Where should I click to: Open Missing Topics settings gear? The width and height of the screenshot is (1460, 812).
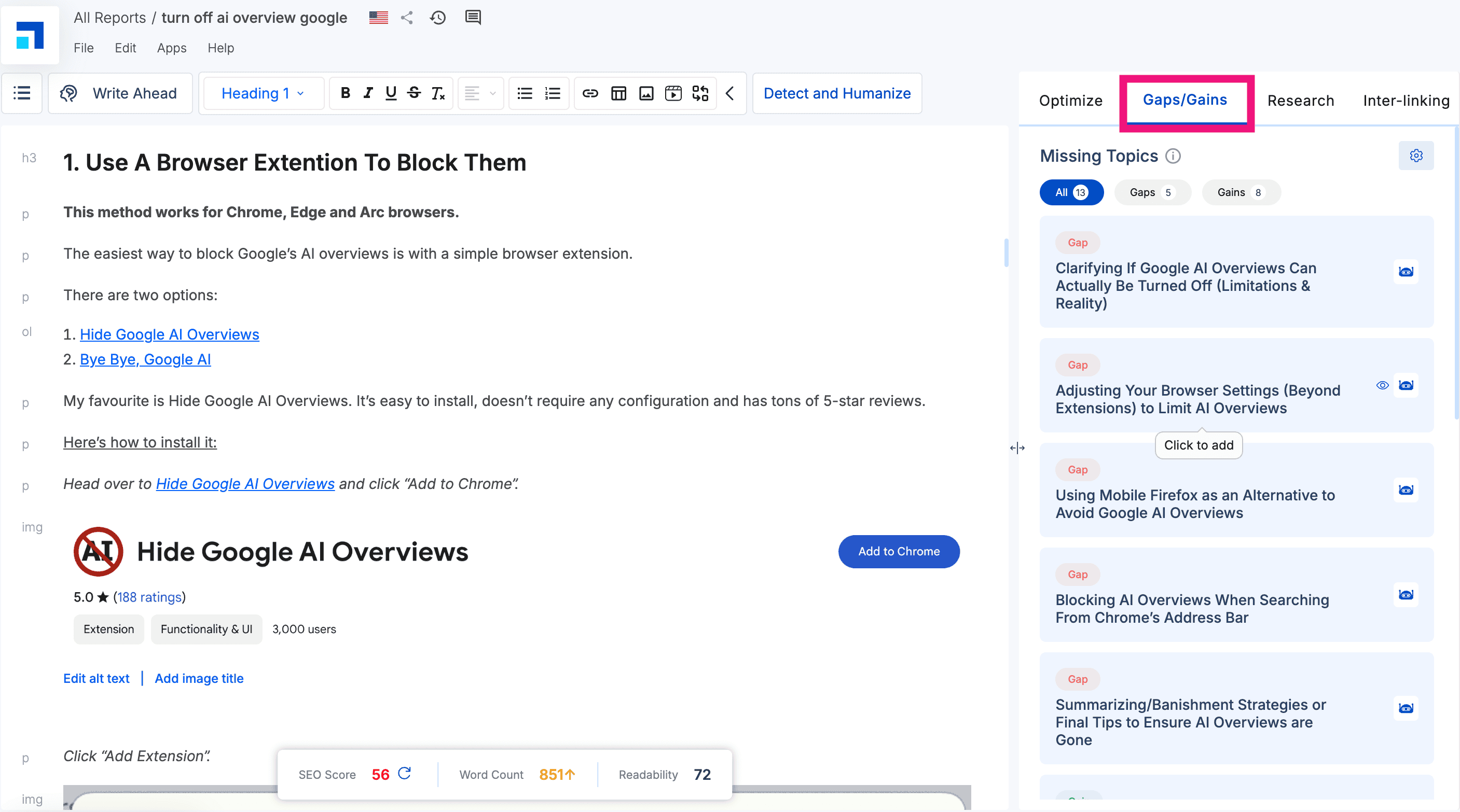pyautogui.click(x=1416, y=156)
